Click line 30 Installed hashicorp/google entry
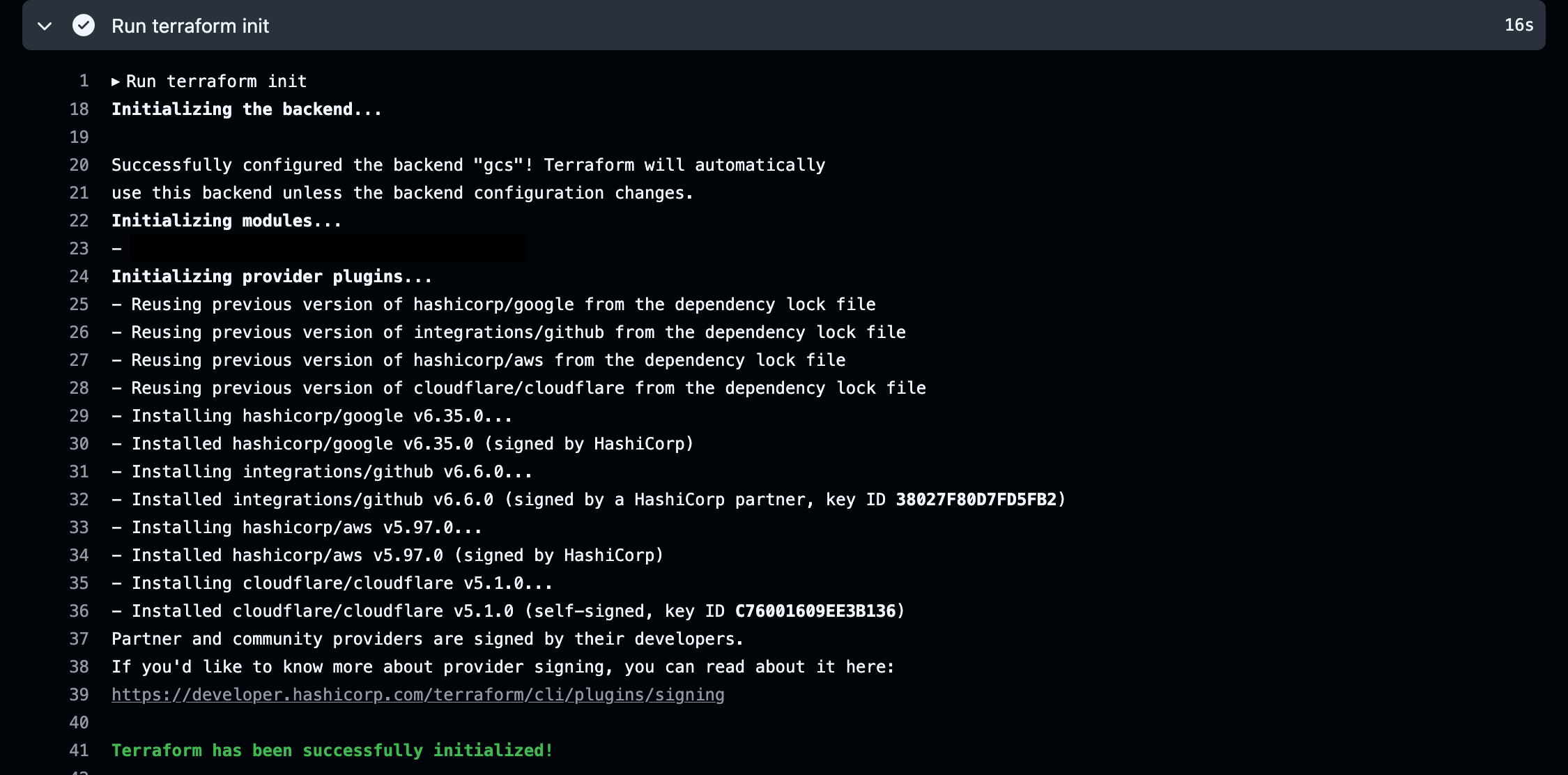This screenshot has width=1568, height=775. click(x=402, y=443)
